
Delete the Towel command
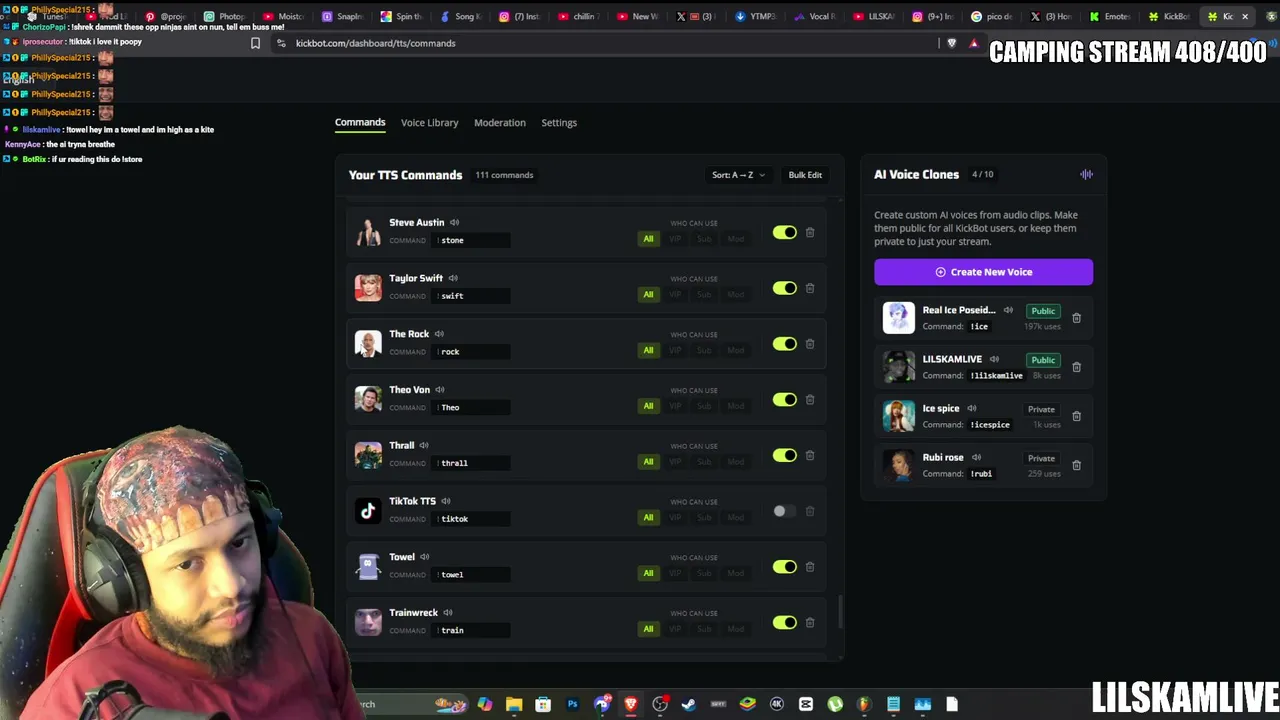click(810, 566)
